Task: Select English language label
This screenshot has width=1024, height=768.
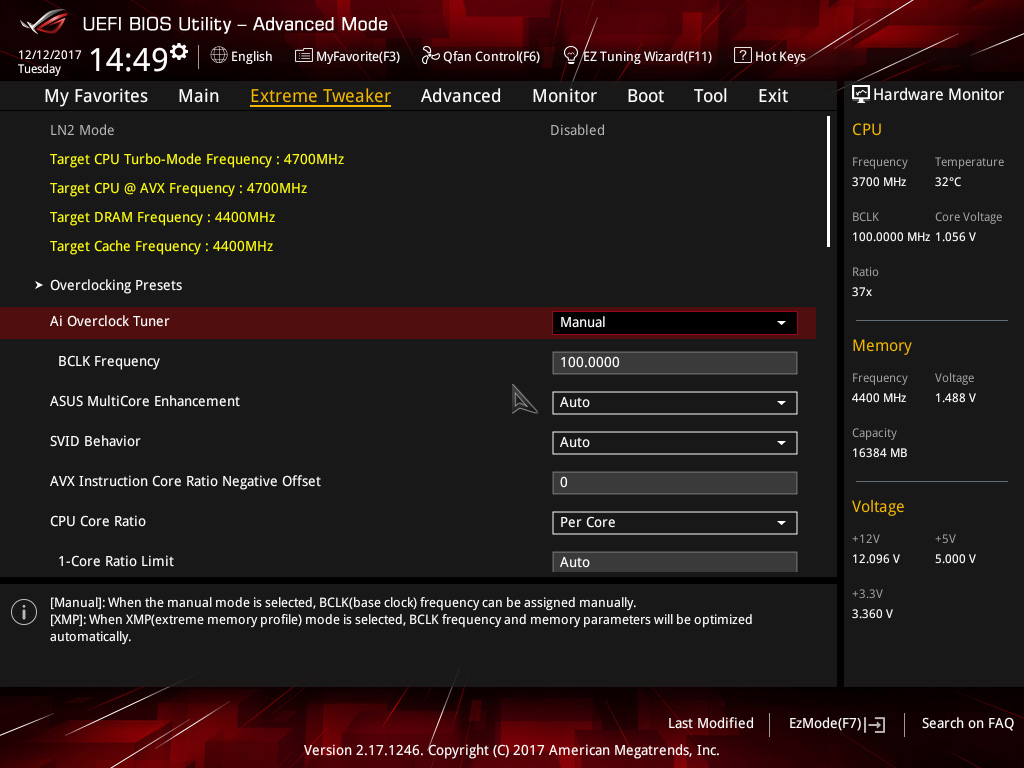Action: [x=251, y=56]
